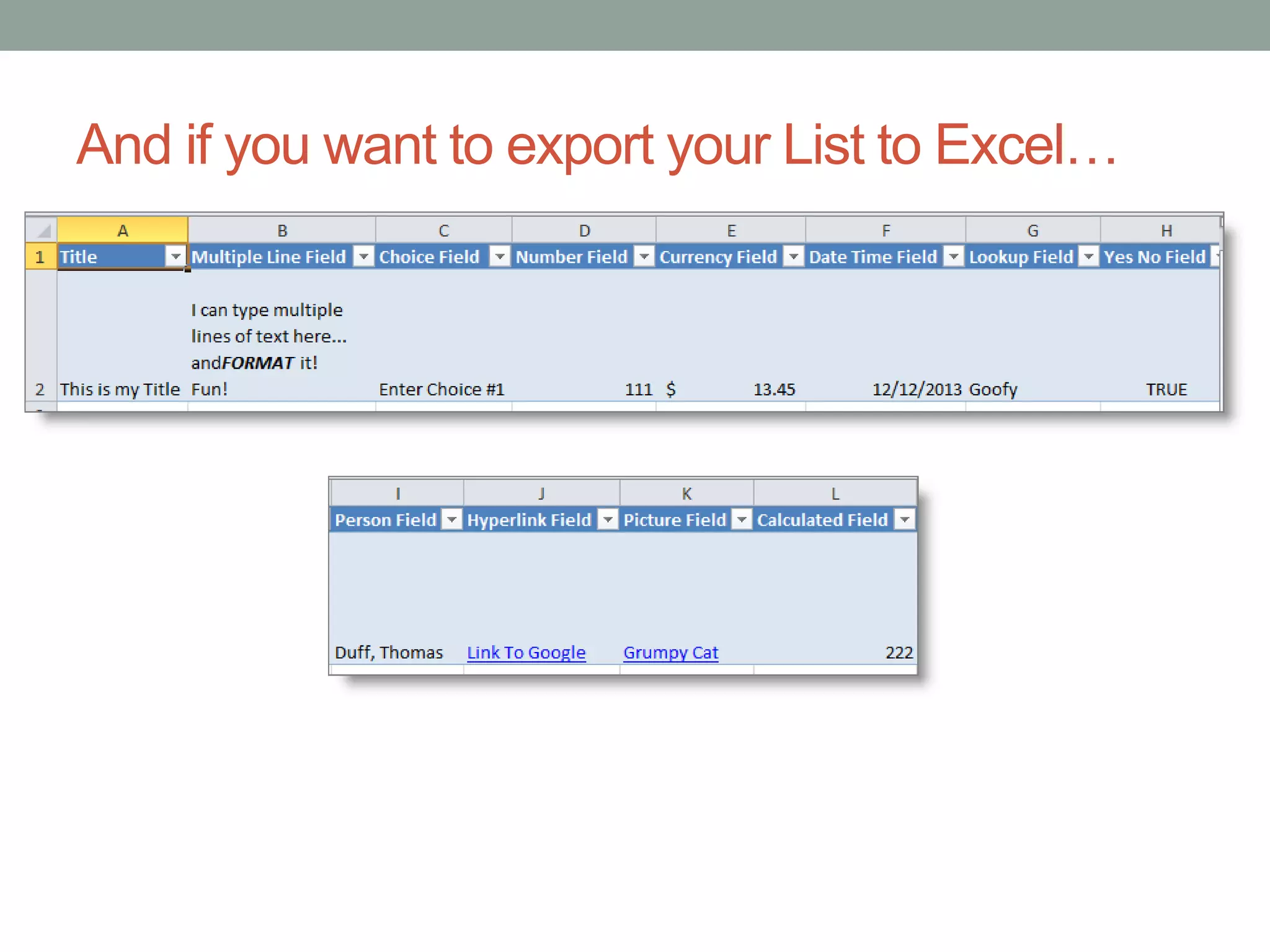Open the Currency Field filter dropdown
This screenshot has height=952, width=1270.
tap(794, 256)
